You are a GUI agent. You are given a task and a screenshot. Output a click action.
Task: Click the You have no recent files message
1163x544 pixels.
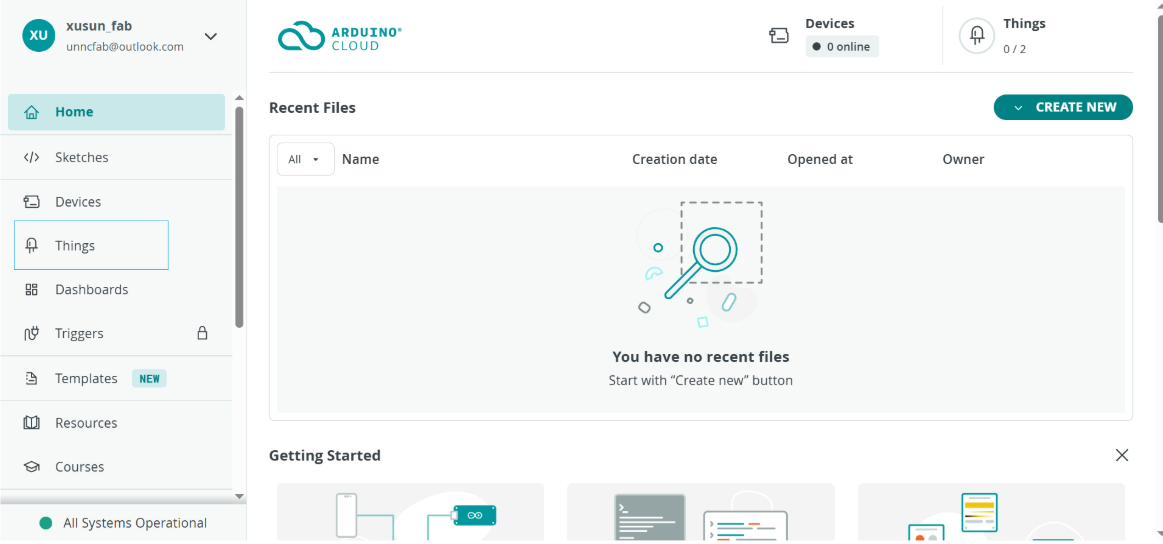[701, 356]
